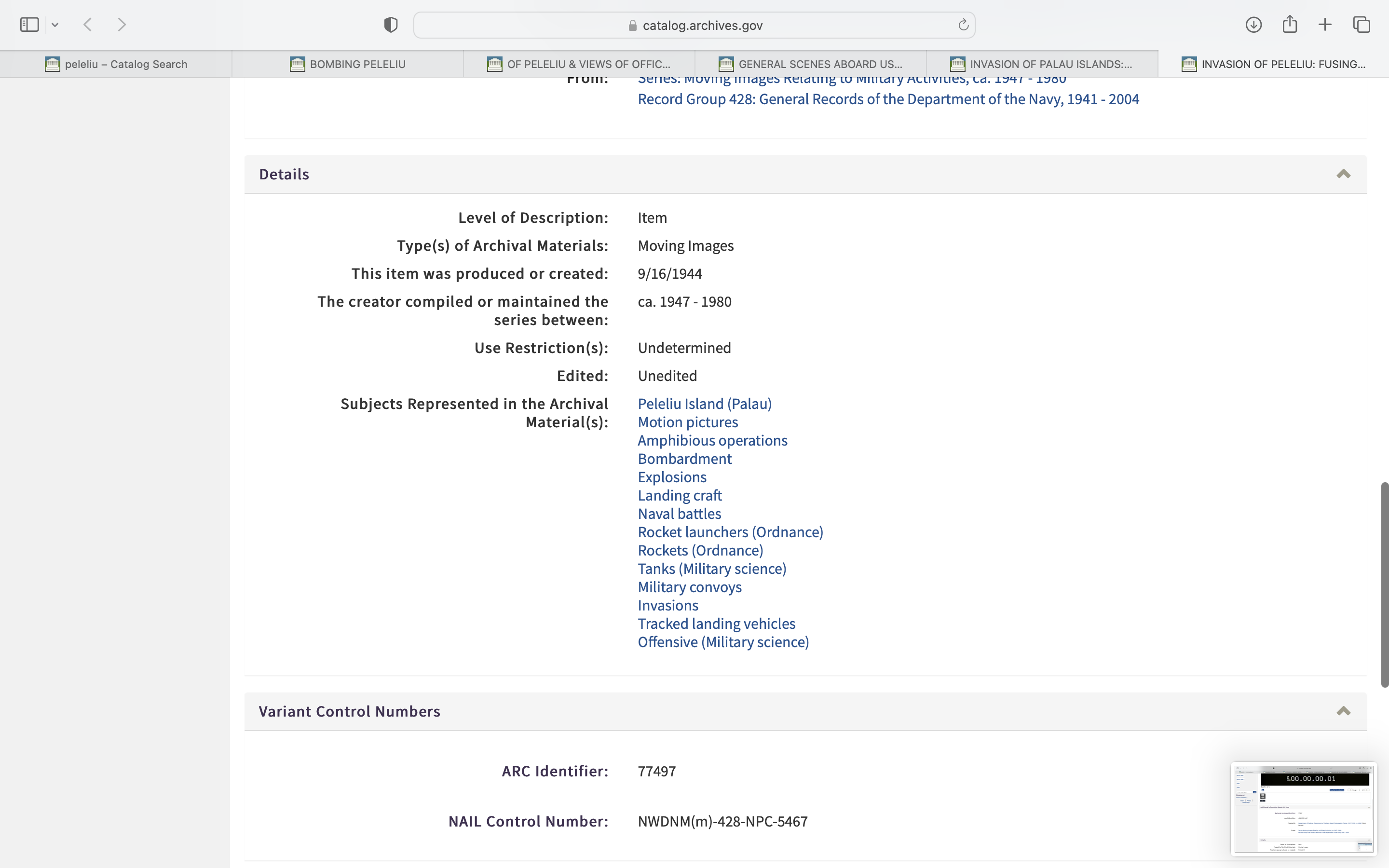Go forward with the forward arrow
This screenshot has width=1389, height=868.
tap(122, 25)
